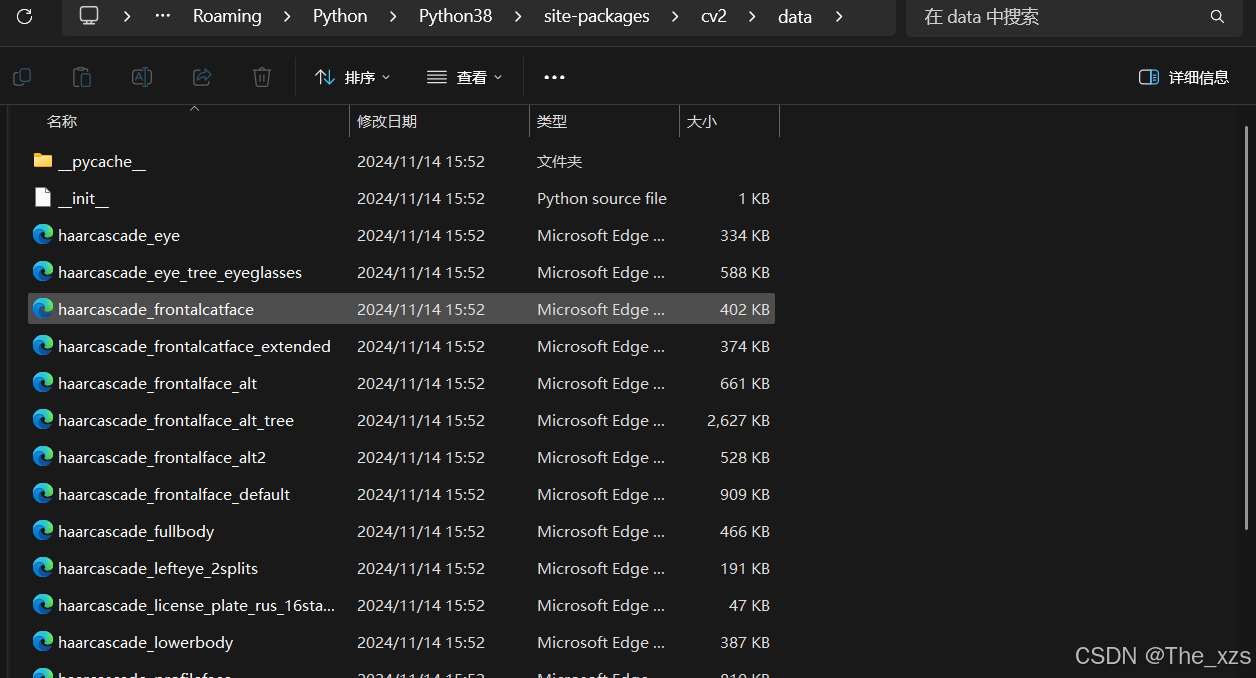Click the copy icon in toolbar
The image size is (1256, 678).
click(21, 77)
